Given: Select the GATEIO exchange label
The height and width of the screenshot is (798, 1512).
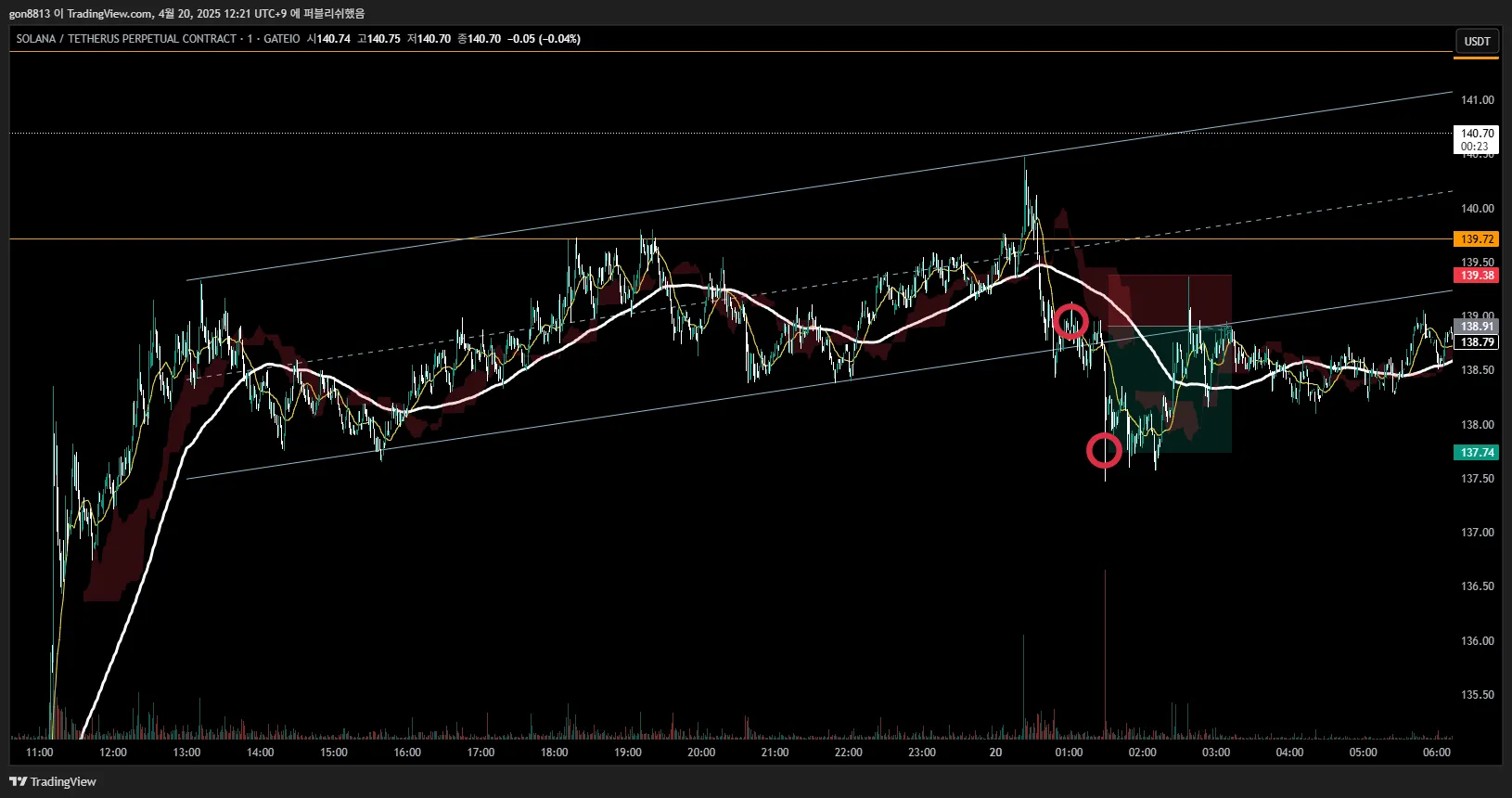Looking at the screenshot, I should pyautogui.click(x=282, y=39).
